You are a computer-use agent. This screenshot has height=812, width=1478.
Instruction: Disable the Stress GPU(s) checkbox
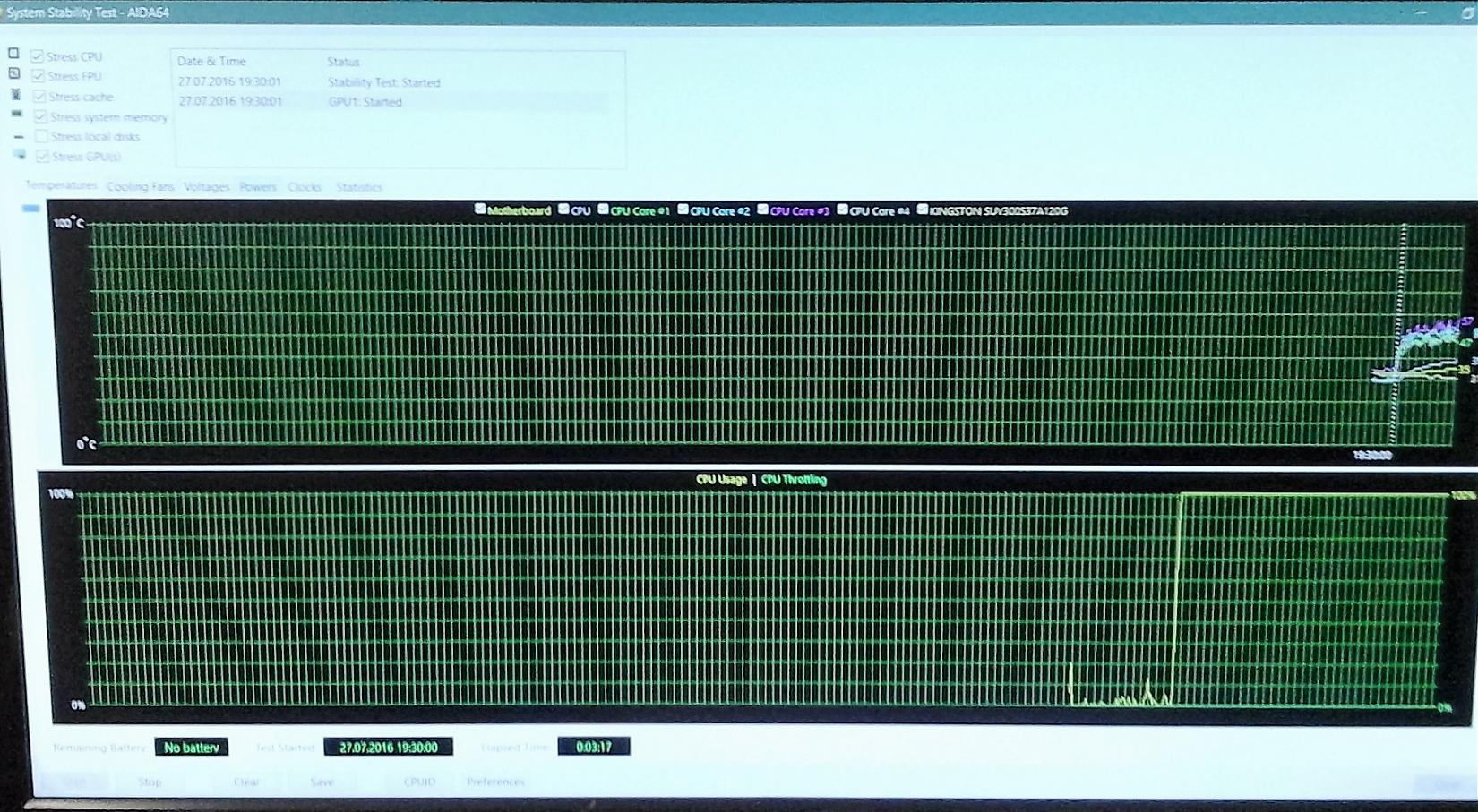(41, 157)
